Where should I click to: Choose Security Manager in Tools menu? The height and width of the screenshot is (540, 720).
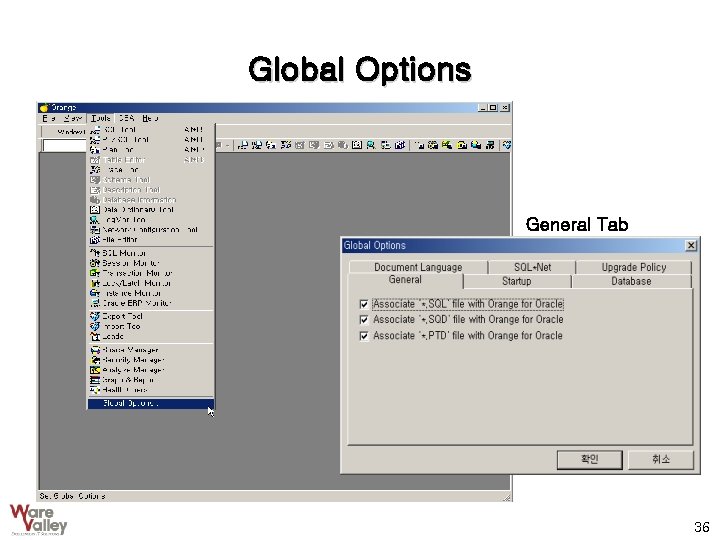151,360
